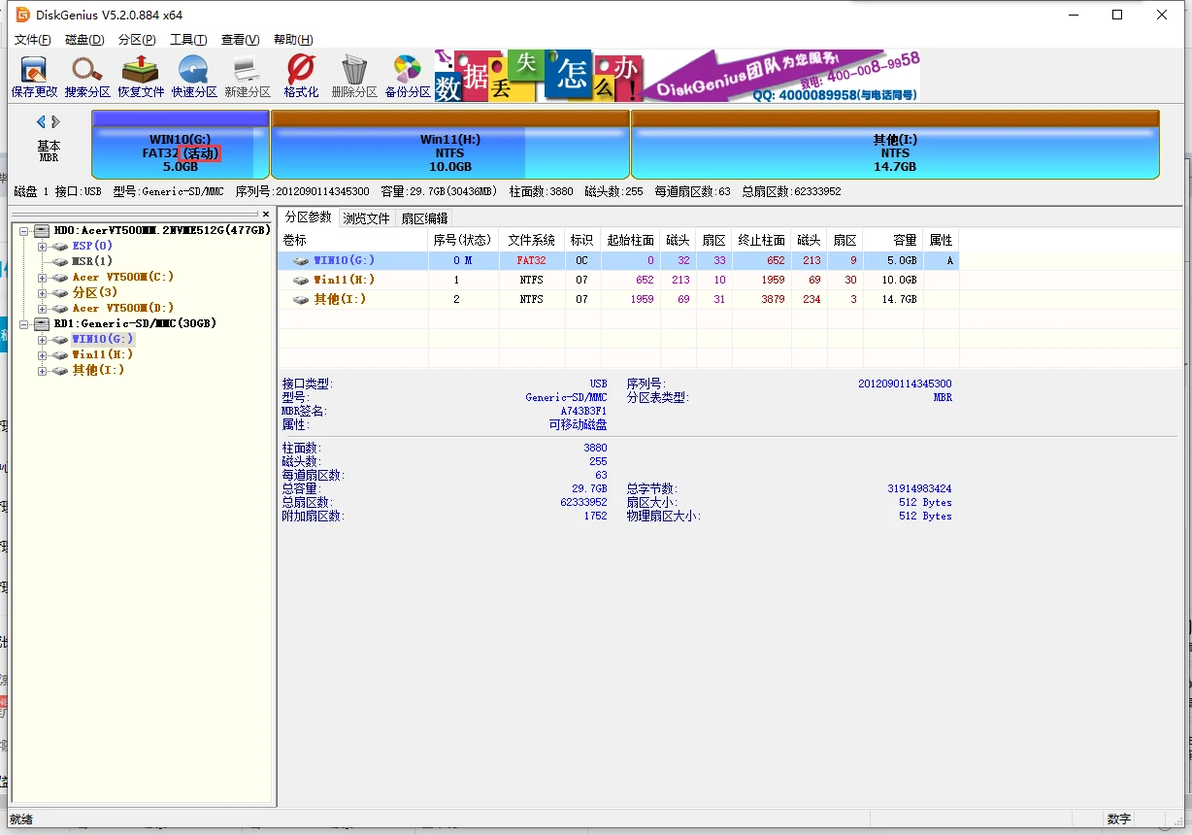Open the 工具(T) menu
Viewport: 1192px width, 835px height.
click(189, 40)
